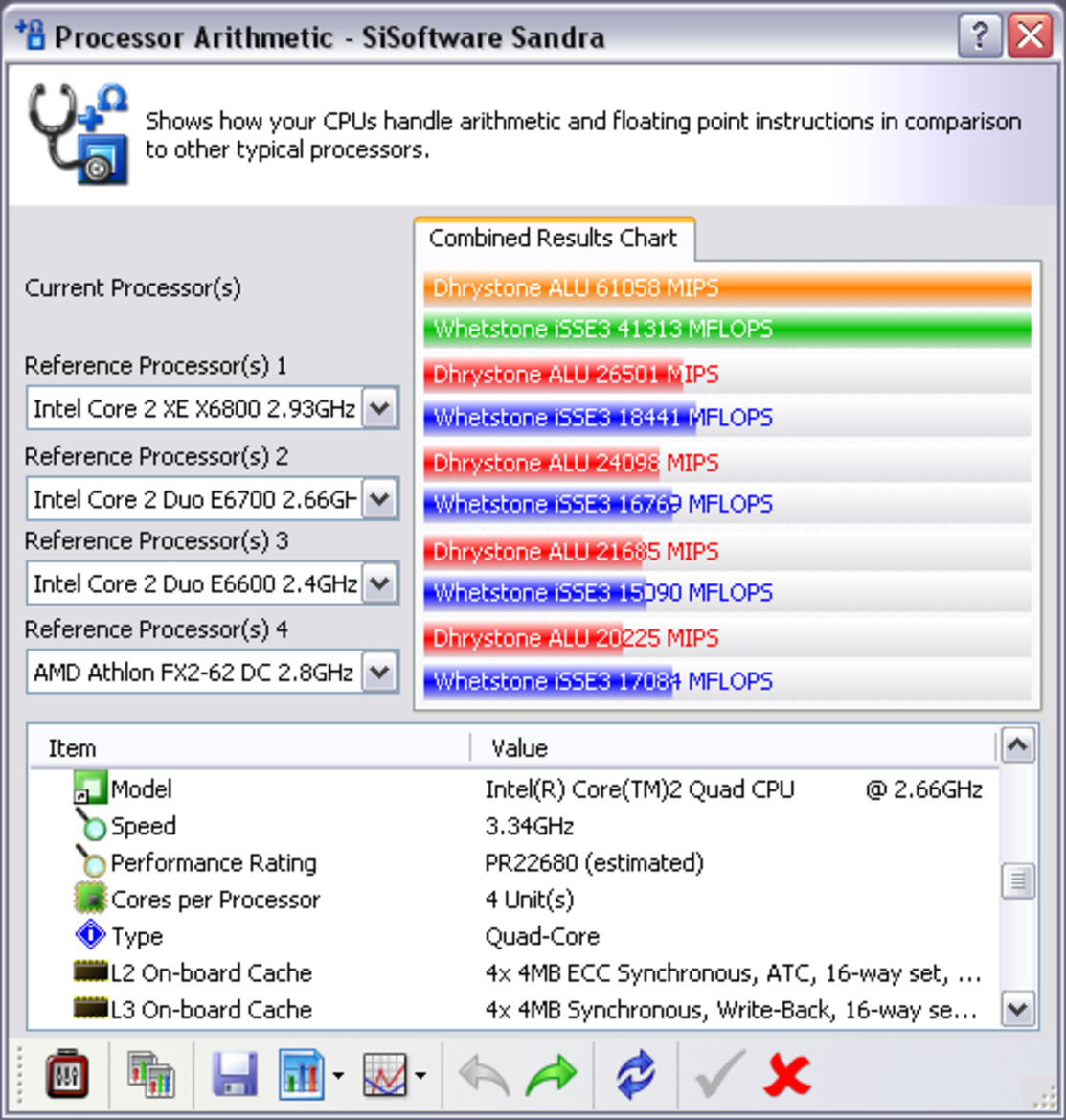Click the value 'PR22680 (estimated)'
Image resolution: width=1066 pixels, height=1120 pixels.
coord(594,863)
